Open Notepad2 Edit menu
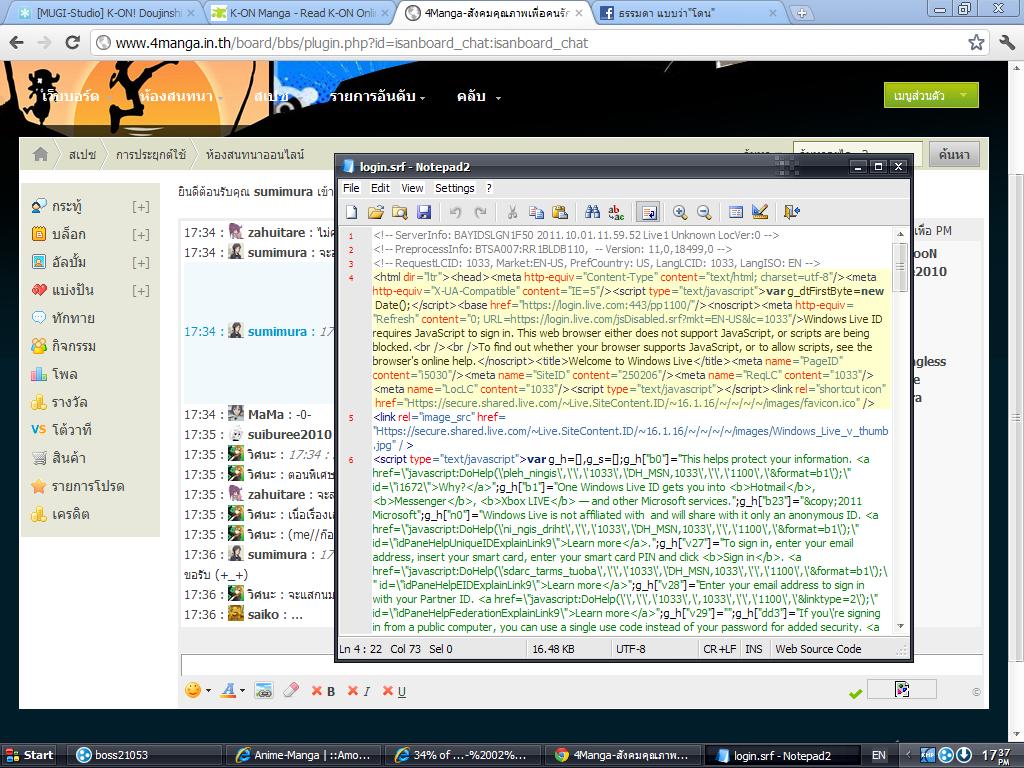1024x768 pixels. point(380,188)
